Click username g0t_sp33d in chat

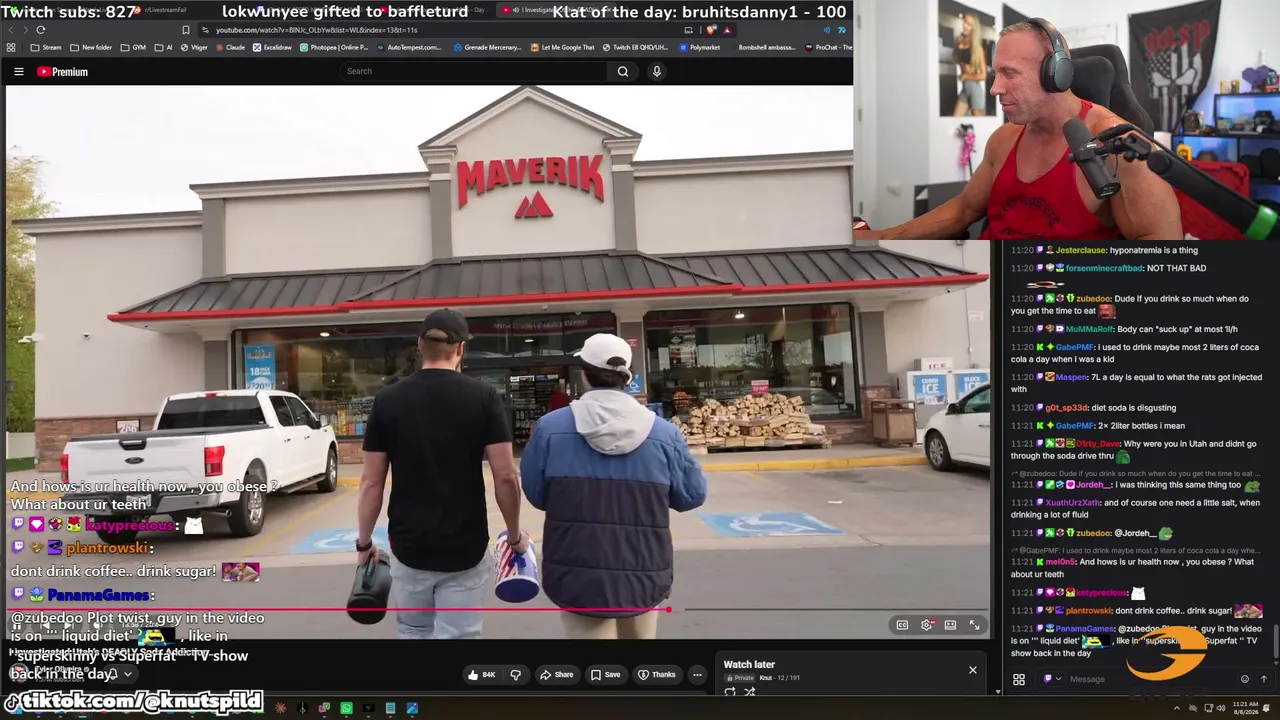1066,408
